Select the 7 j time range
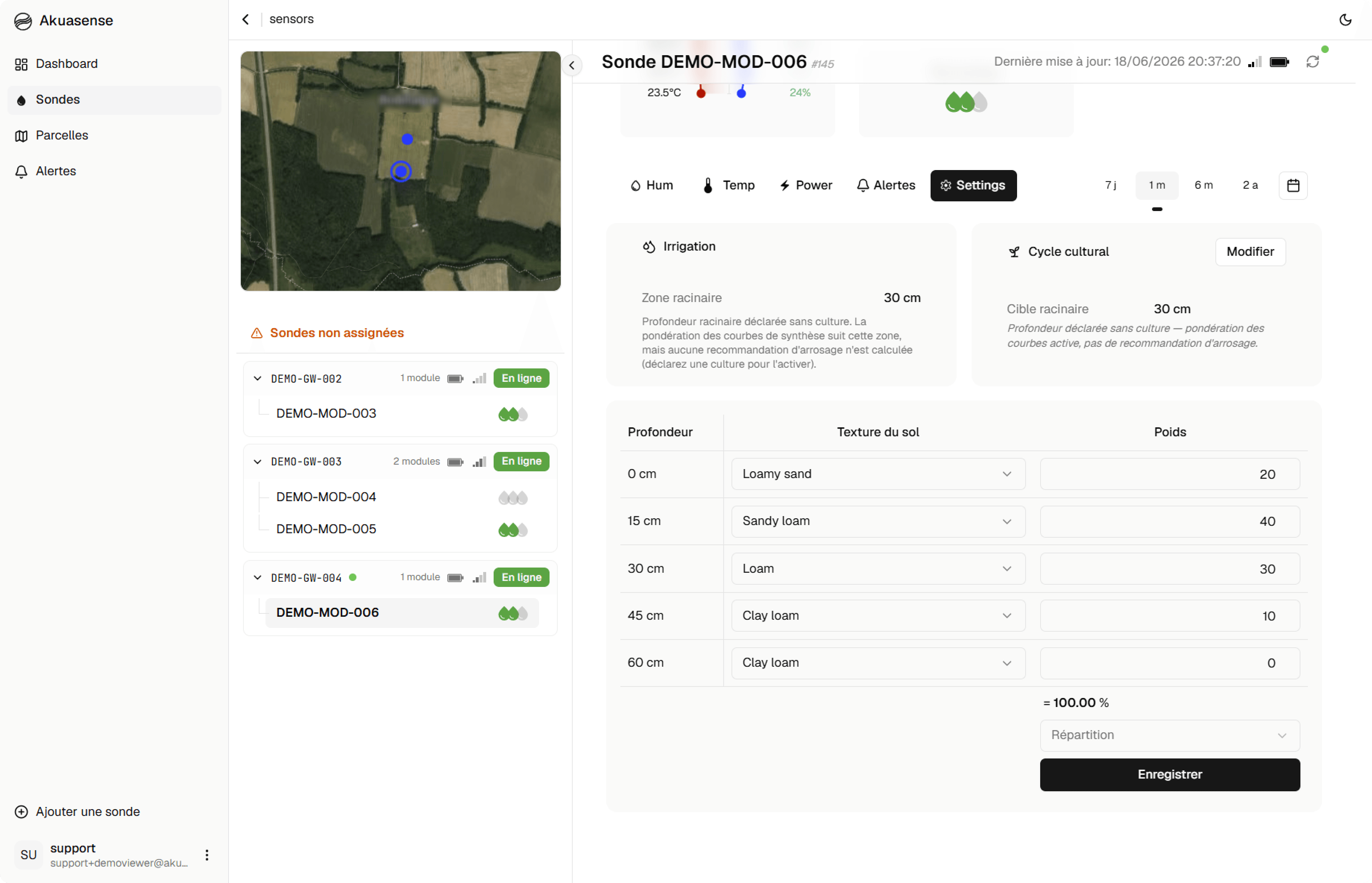The width and height of the screenshot is (1372, 883). tap(1110, 185)
